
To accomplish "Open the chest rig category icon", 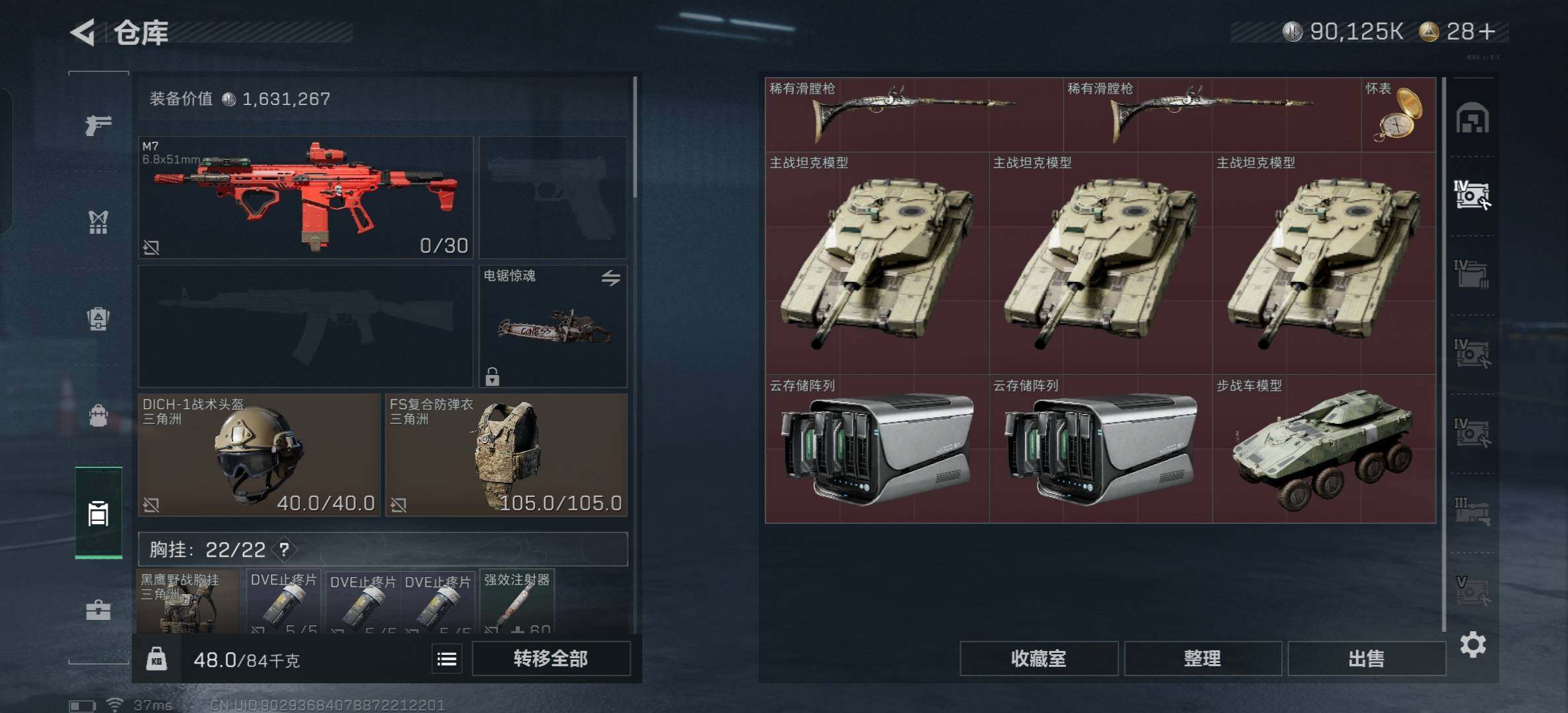I will (98, 222).
